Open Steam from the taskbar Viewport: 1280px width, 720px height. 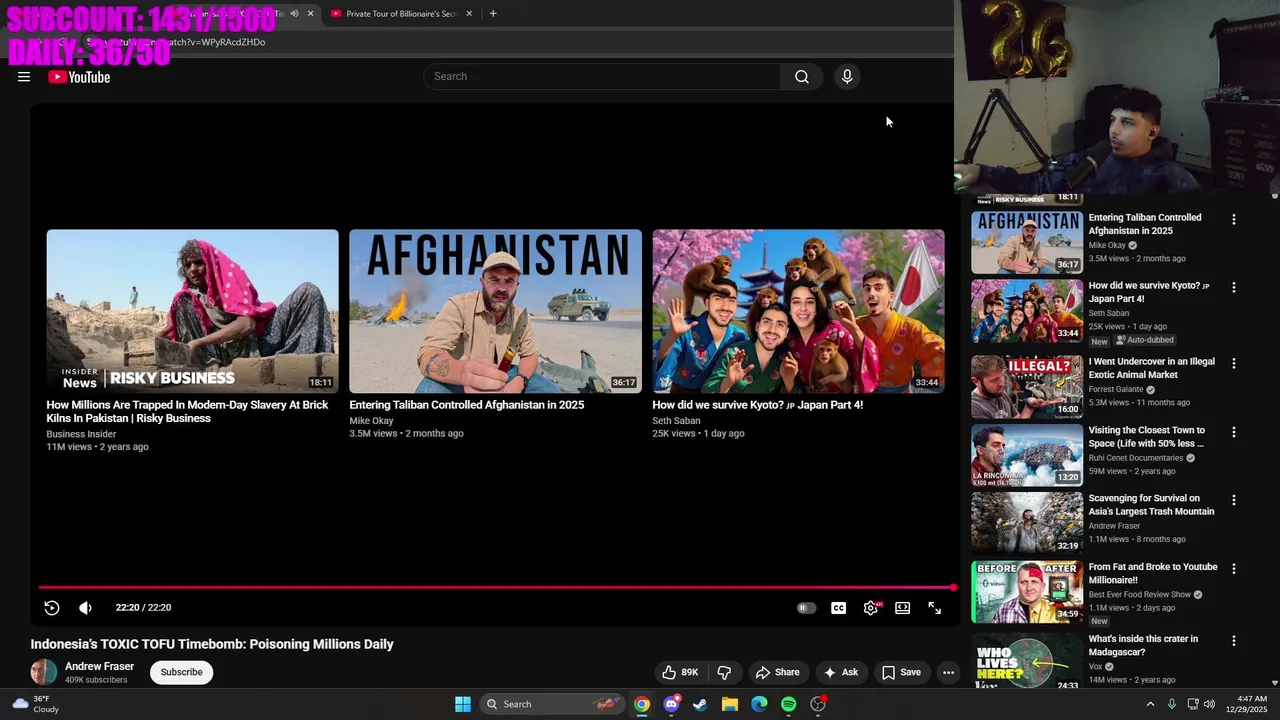[x=700, y=704]
